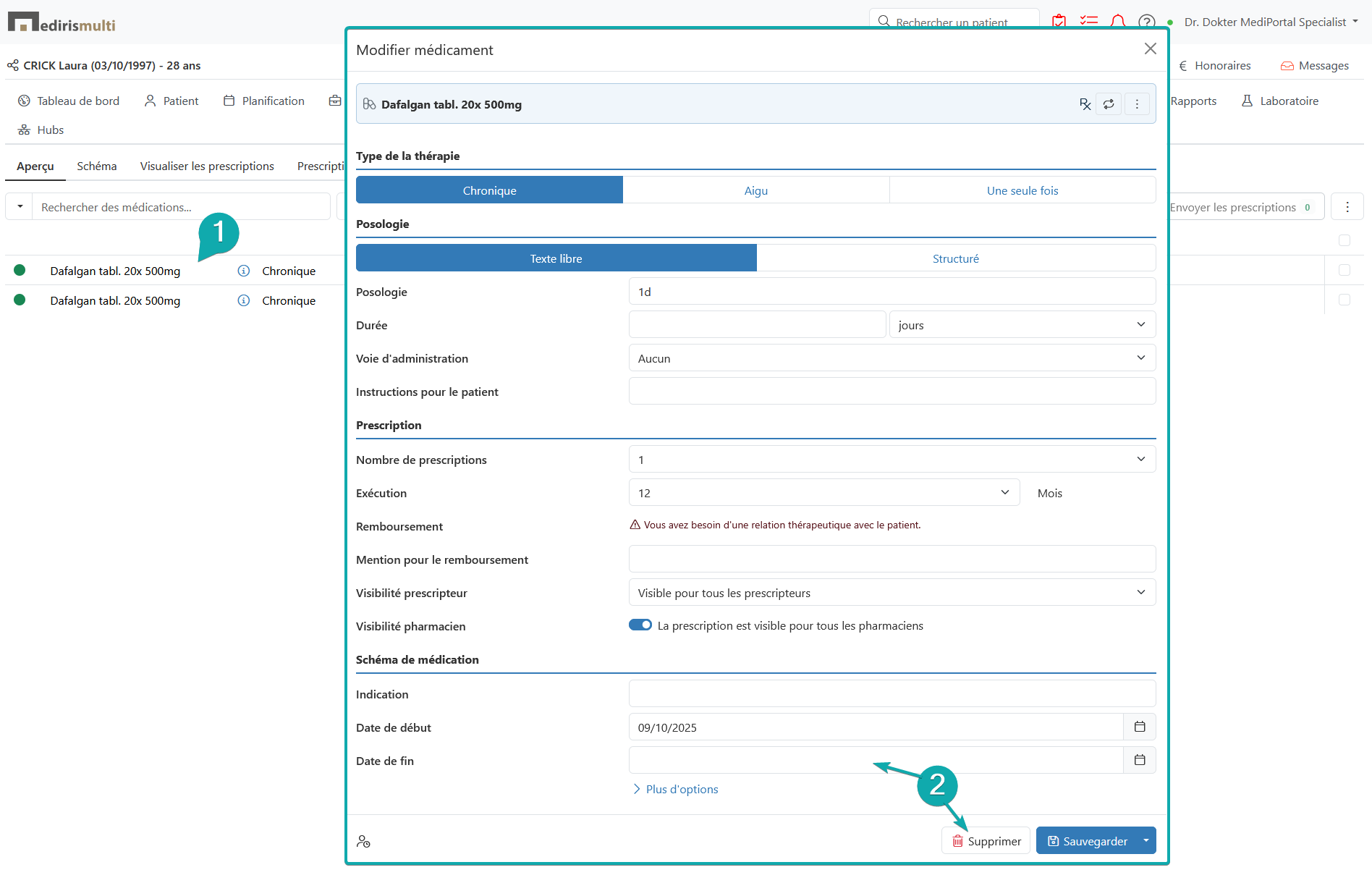Screen dimensions: 1372x883
Task: Tick the checkbox of second Dafalgan row
Action: (1345, 300)
